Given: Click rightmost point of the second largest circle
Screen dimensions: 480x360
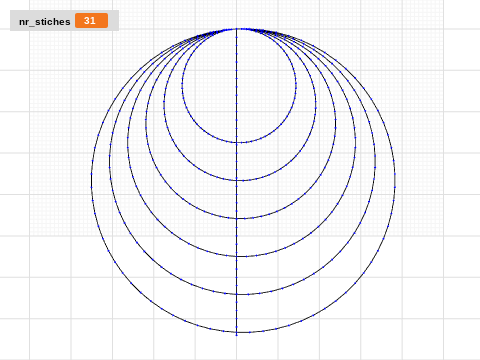Looking at the screenshot, I should [x=376, y=162].
